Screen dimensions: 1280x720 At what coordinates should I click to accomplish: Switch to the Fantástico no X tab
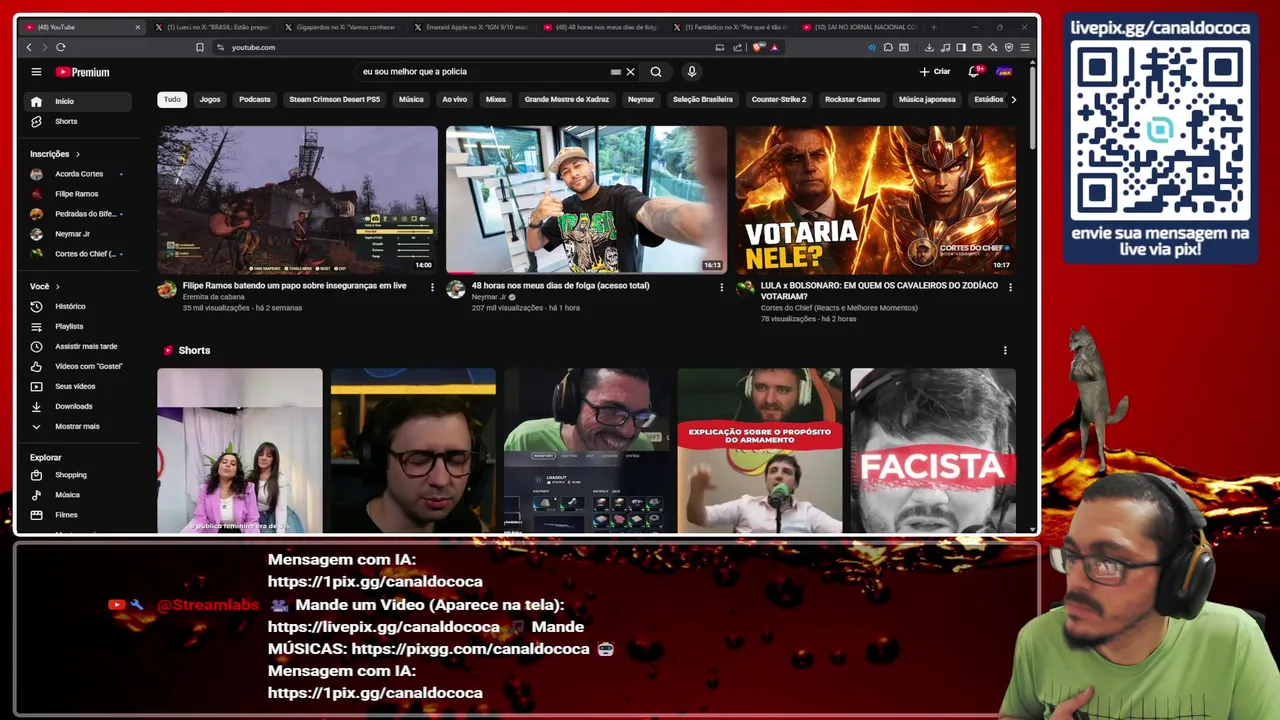[730, 27]
